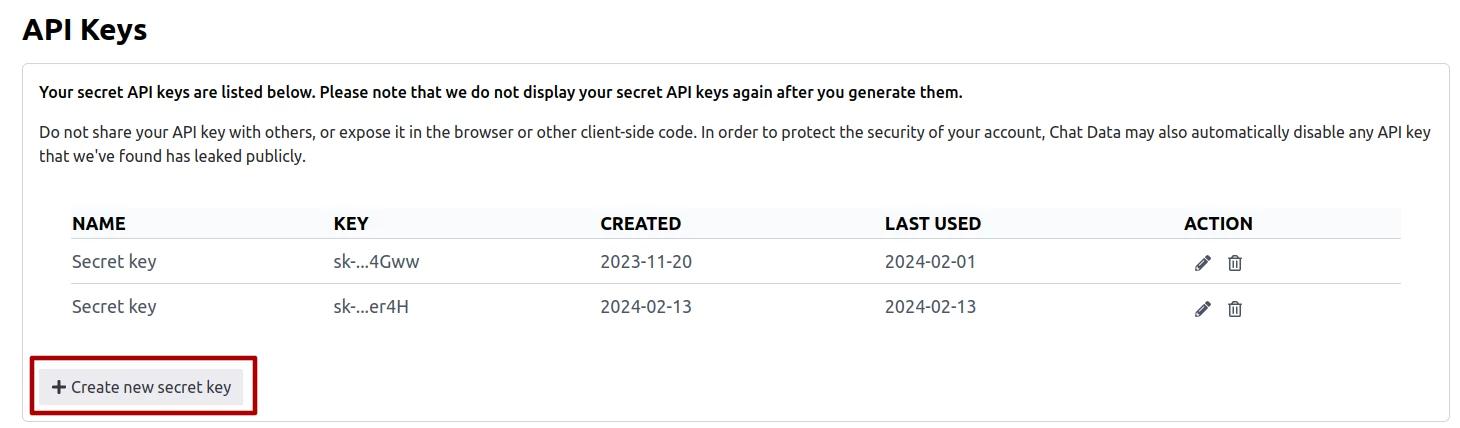Click the plus icon in Create button
The image size is (1460, 428).
point(58,387)
